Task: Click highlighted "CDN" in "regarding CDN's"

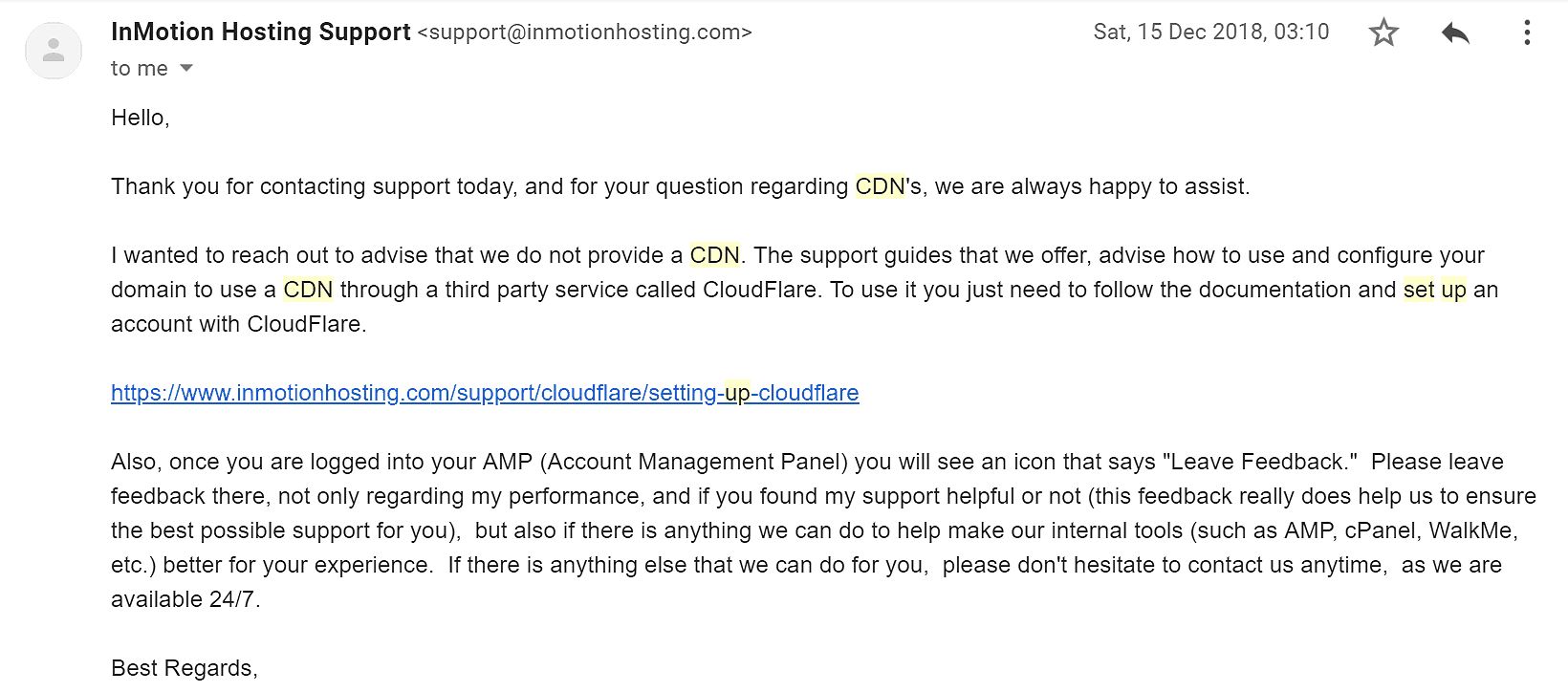Action: tap(880, 186)
